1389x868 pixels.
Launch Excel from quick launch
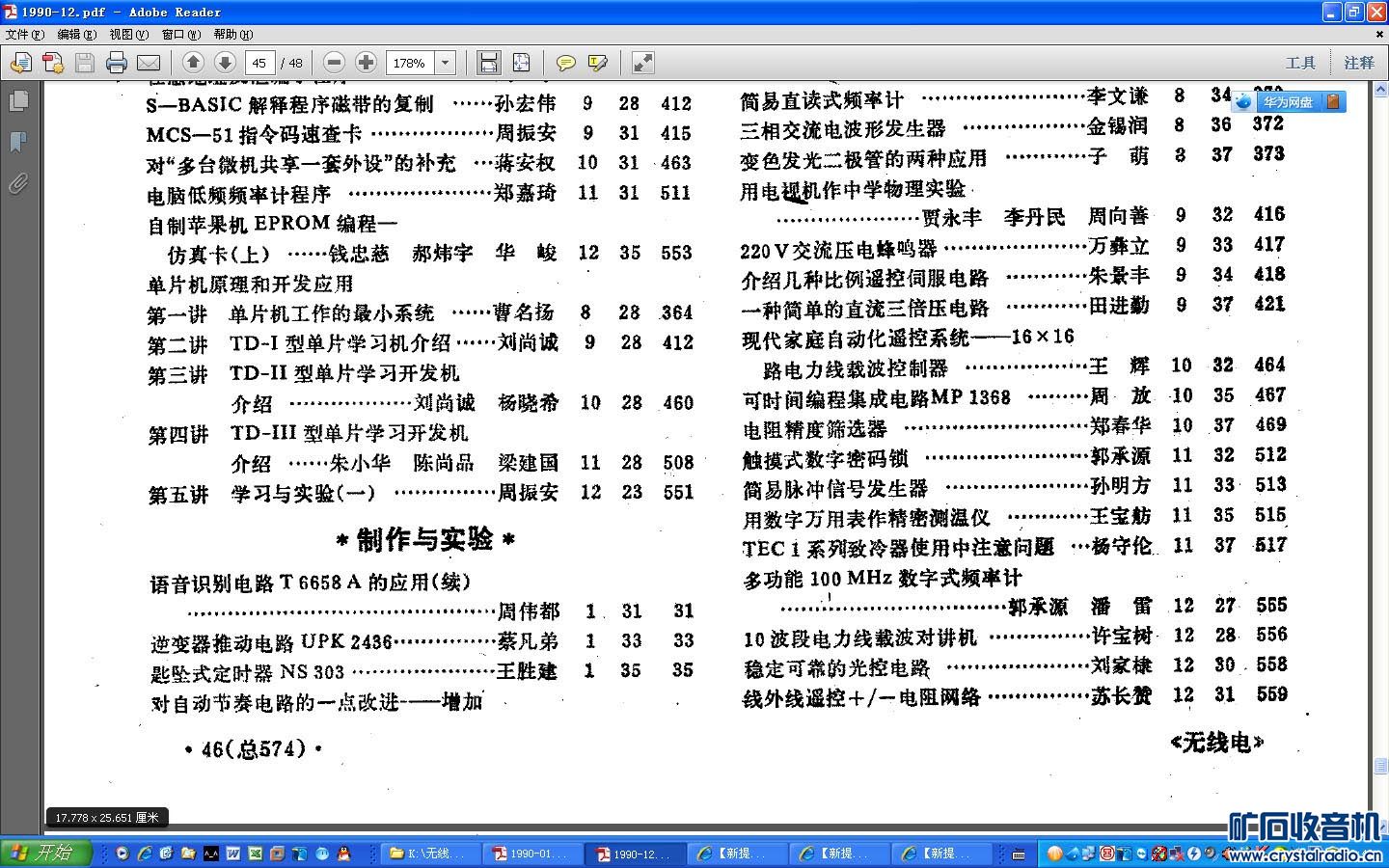[x=256, y=854]
